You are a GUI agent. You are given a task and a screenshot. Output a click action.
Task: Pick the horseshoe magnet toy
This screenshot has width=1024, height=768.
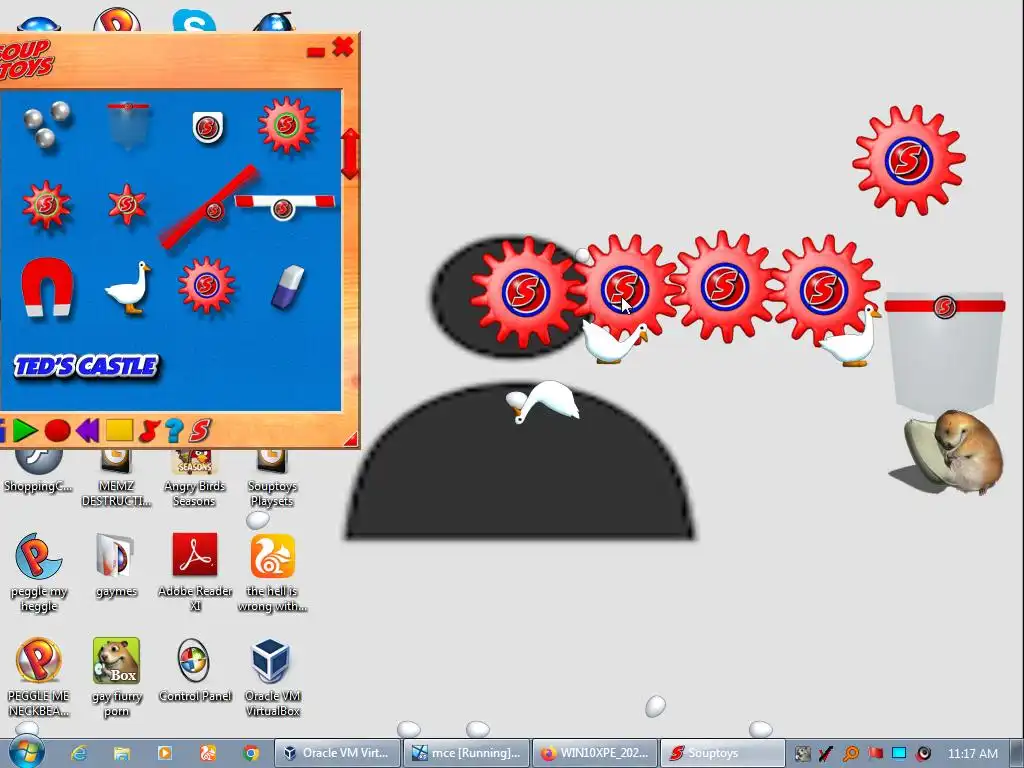(47, 287)
